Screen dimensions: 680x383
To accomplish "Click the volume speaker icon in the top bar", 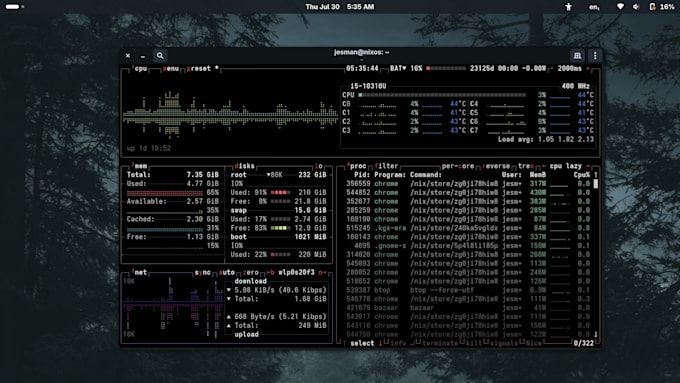I will pyautogui.click(x=636, y=7).
